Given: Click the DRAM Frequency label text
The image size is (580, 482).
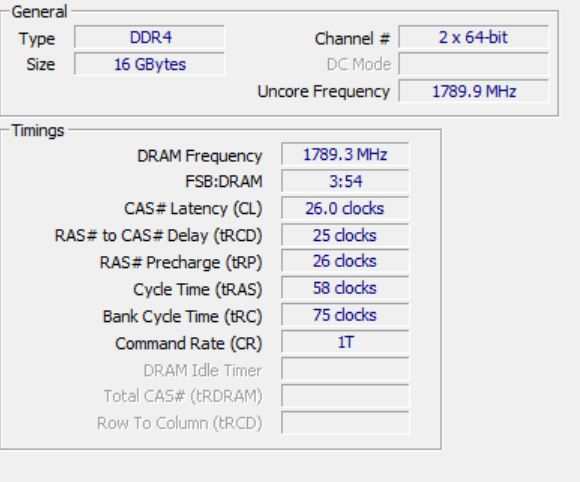Looking at the screenshot, I should [200, 156].
